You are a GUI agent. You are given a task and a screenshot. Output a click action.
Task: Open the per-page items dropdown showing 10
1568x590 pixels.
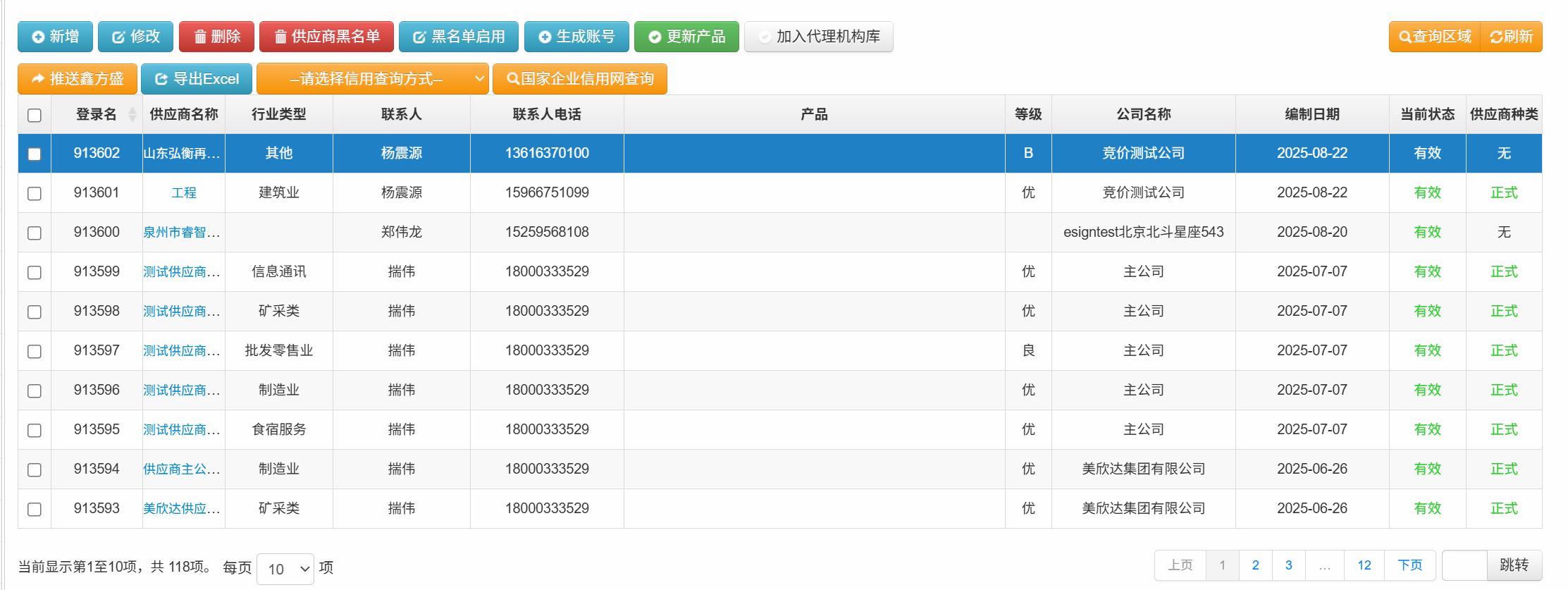pyautogui.click(x=285, y=569)
